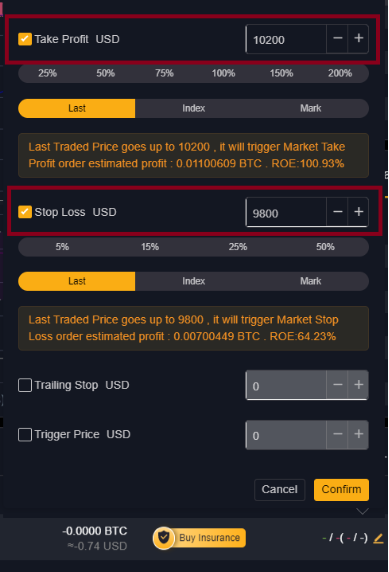Image resolution: width=389 pixels, height=572 pixels.
Task: Decrease Take Profit price with minus icon
Action: pos(338,39)
